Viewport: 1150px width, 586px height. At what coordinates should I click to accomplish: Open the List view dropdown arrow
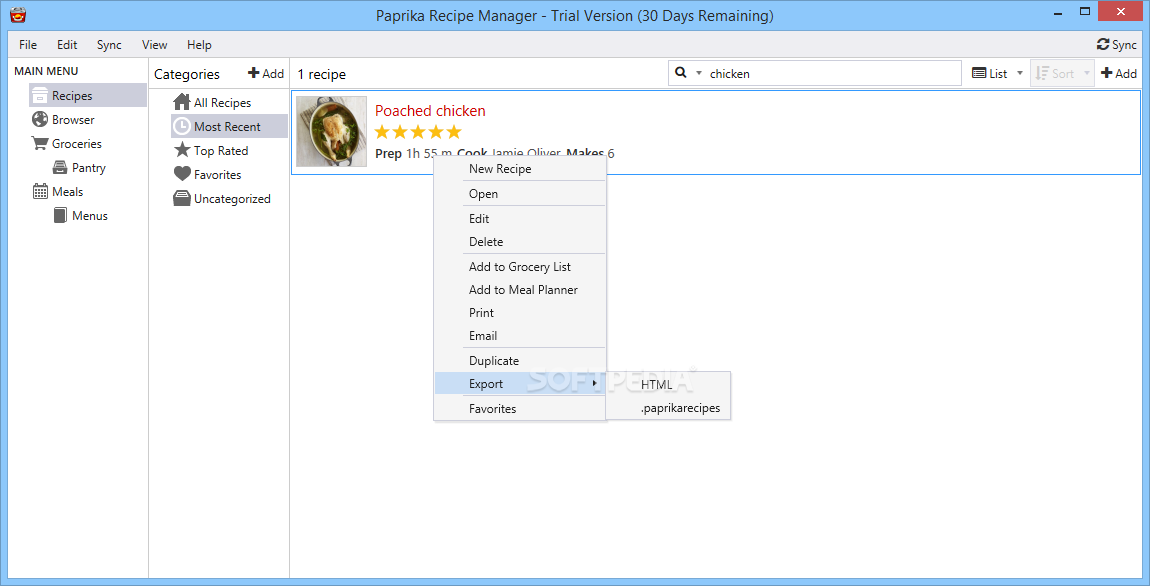(x=1019, y=73)
